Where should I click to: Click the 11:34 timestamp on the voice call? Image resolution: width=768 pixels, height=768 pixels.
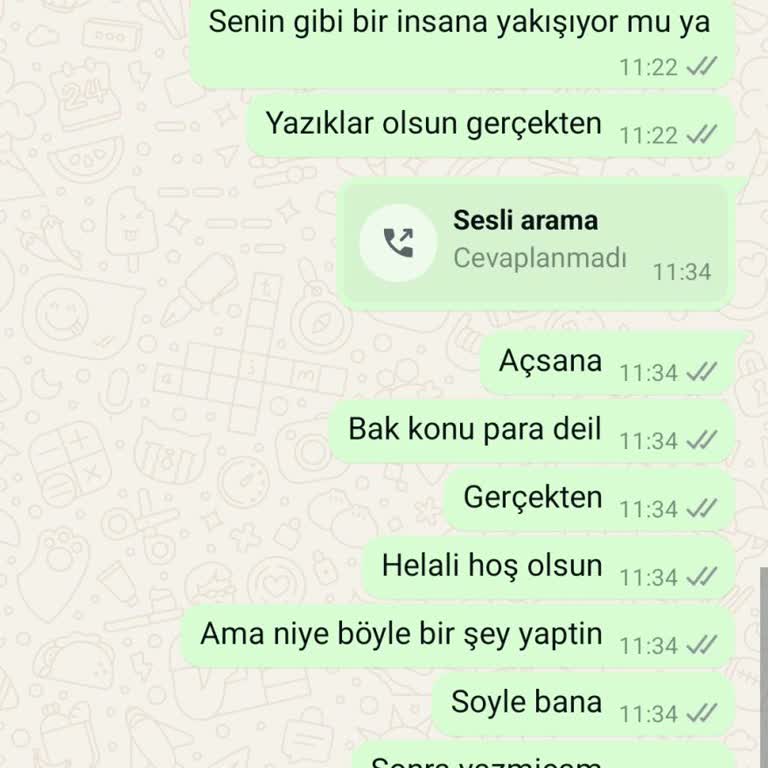[x=682, y=272]
